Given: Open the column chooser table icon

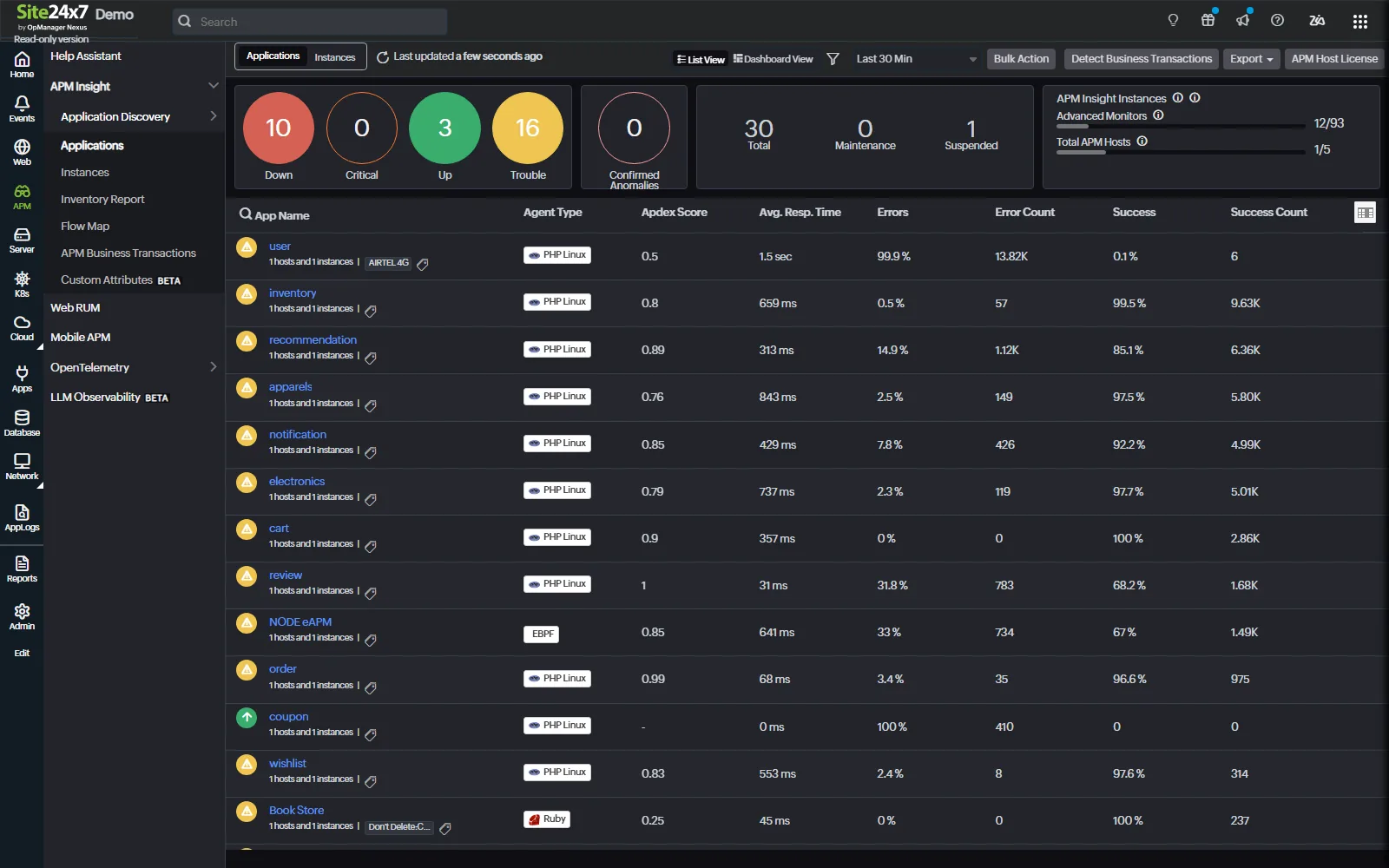Looking at the screenshot, I should pyautogui.click(x=1365, y=213).
